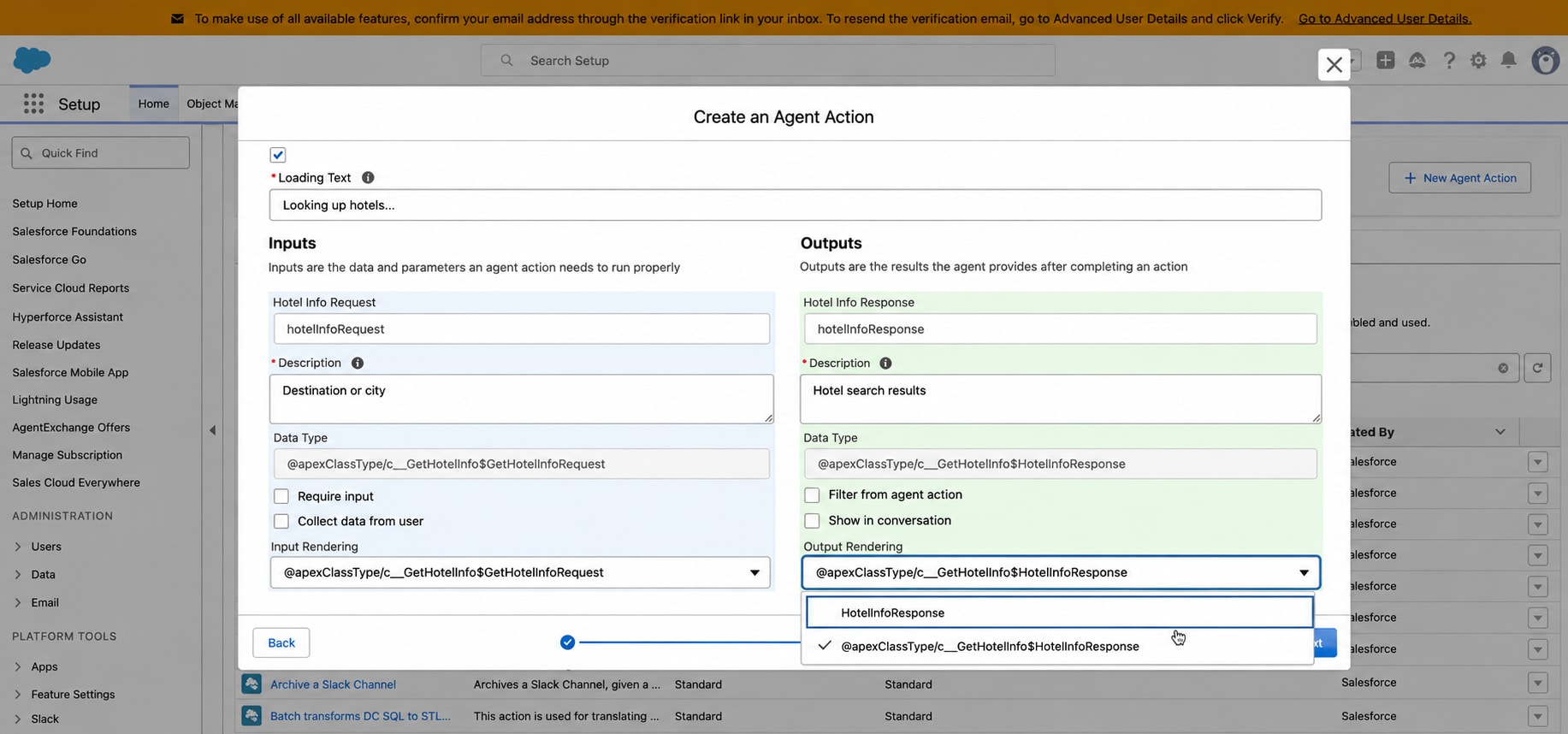Open Setup Home in the sidebar
The width and height of the screenshot is (1568, 734).
tap(45, 203)
